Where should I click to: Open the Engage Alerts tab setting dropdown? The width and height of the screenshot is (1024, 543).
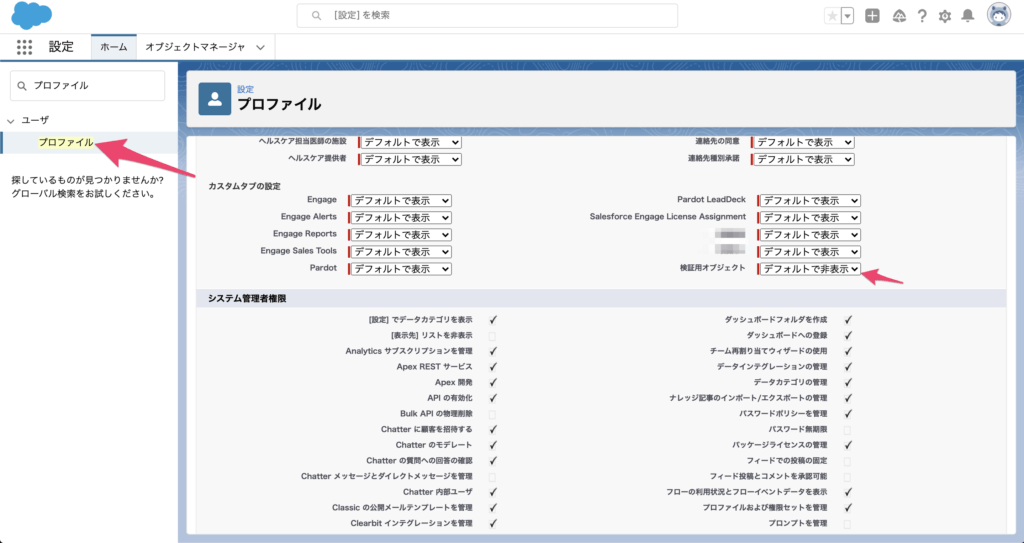pos(400,217)
